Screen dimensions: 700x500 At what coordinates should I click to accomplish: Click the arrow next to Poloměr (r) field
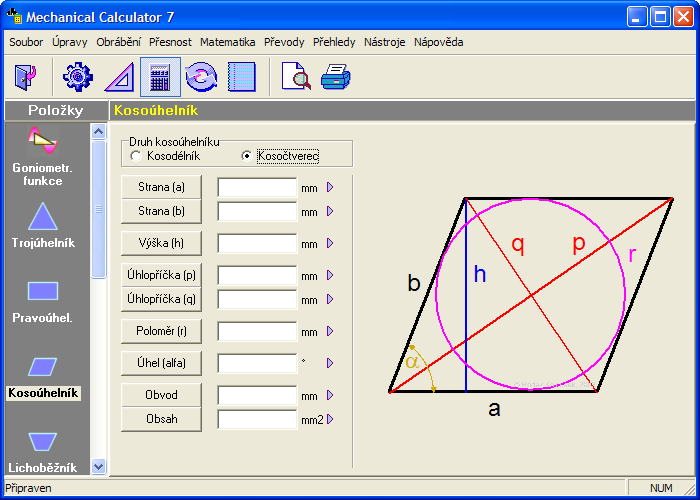(330, 331)
